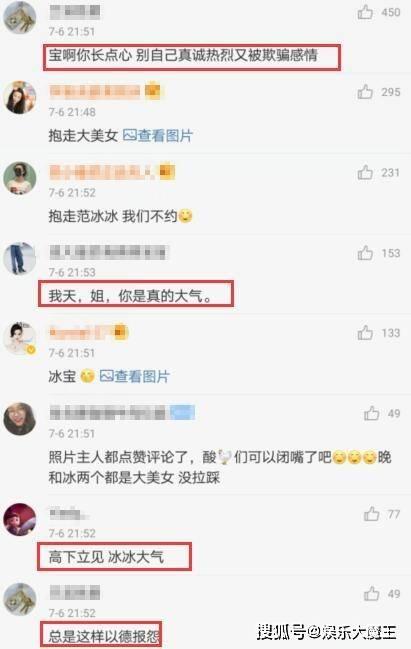Like the comment with 231 likes

[365, 172]
